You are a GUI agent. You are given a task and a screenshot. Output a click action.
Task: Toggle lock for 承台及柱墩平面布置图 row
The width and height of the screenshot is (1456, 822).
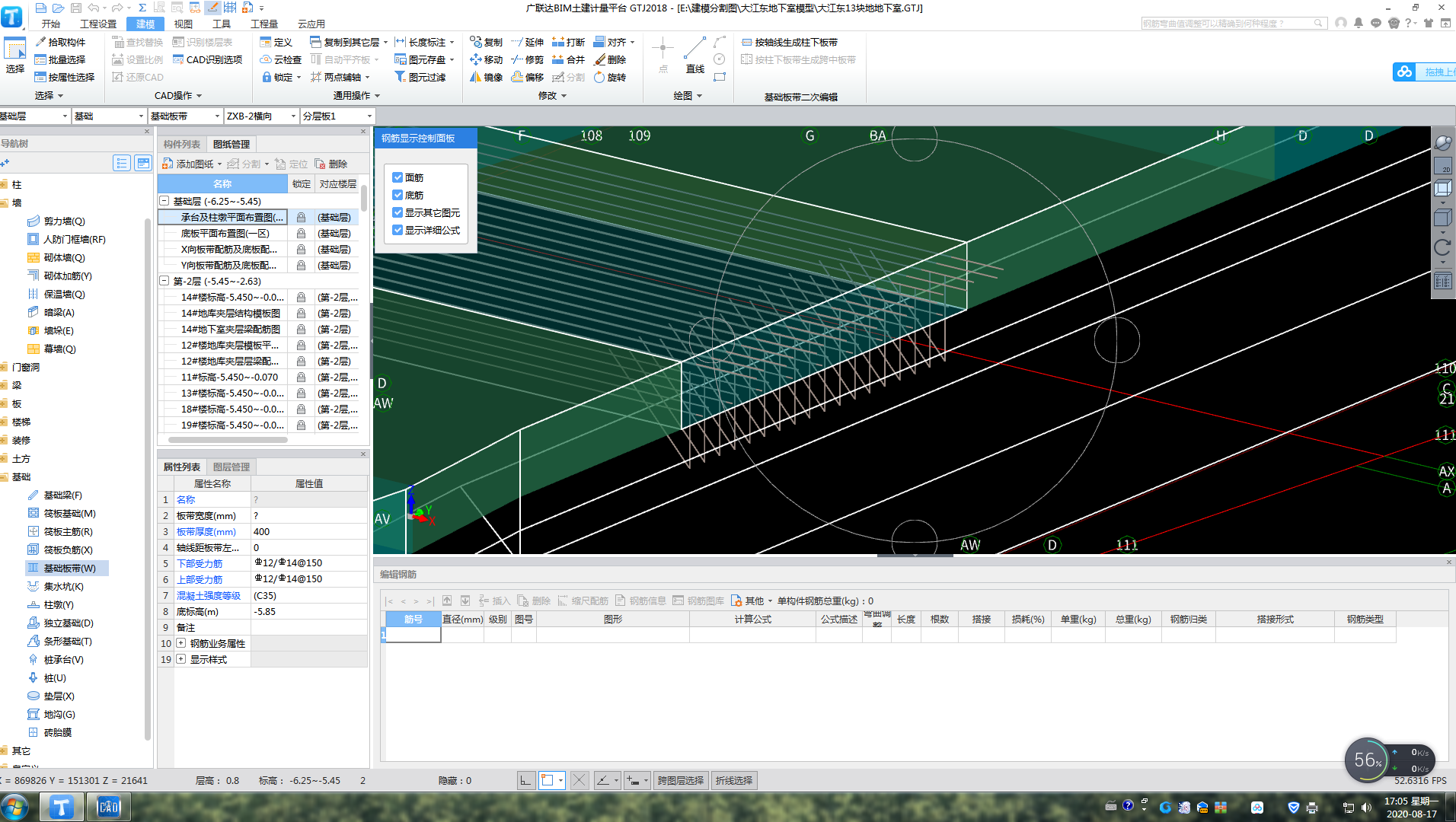tap(301, 218)
